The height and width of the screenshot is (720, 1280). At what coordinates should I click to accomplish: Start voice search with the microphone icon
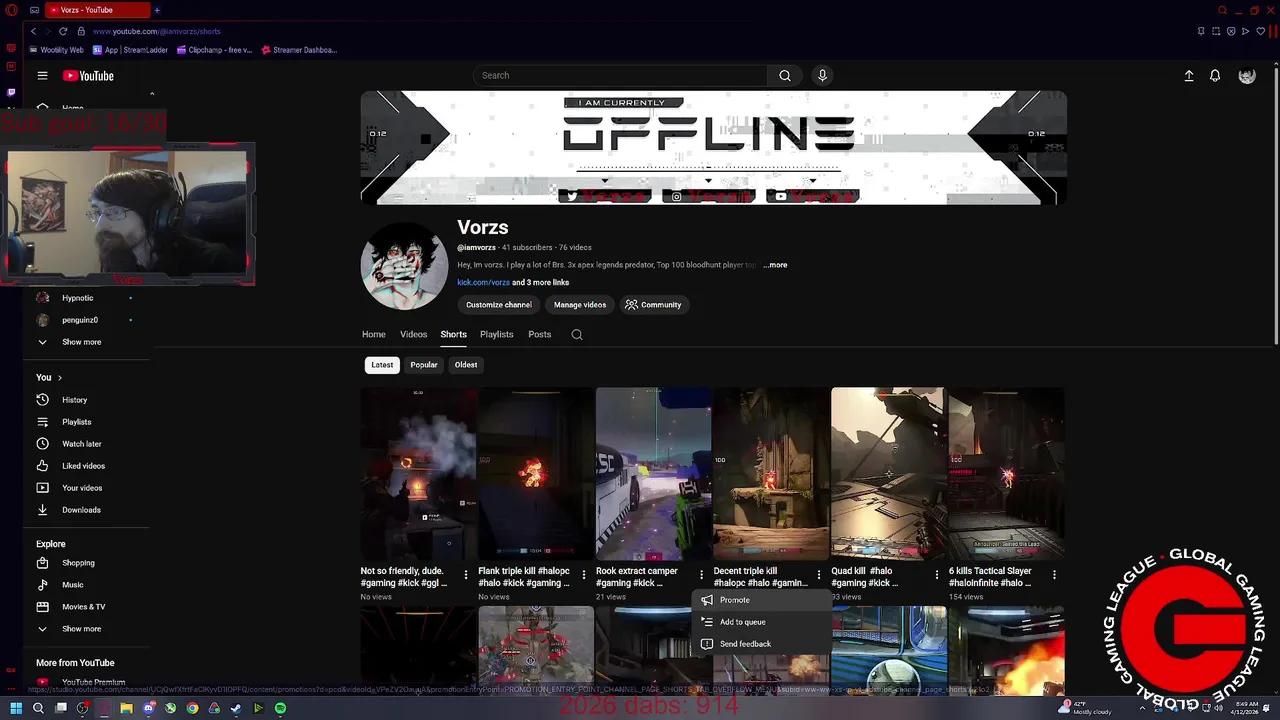point(822,75)
